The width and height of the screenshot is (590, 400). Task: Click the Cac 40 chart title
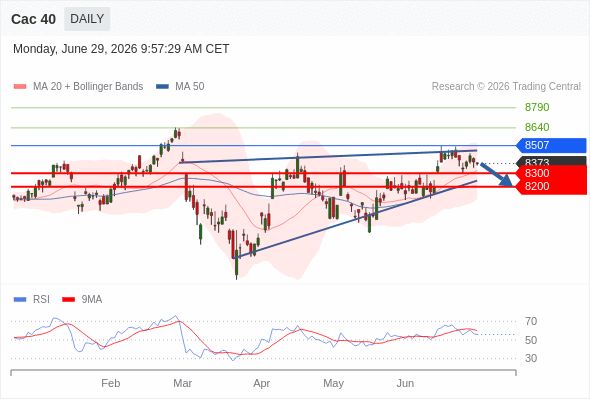33,19
